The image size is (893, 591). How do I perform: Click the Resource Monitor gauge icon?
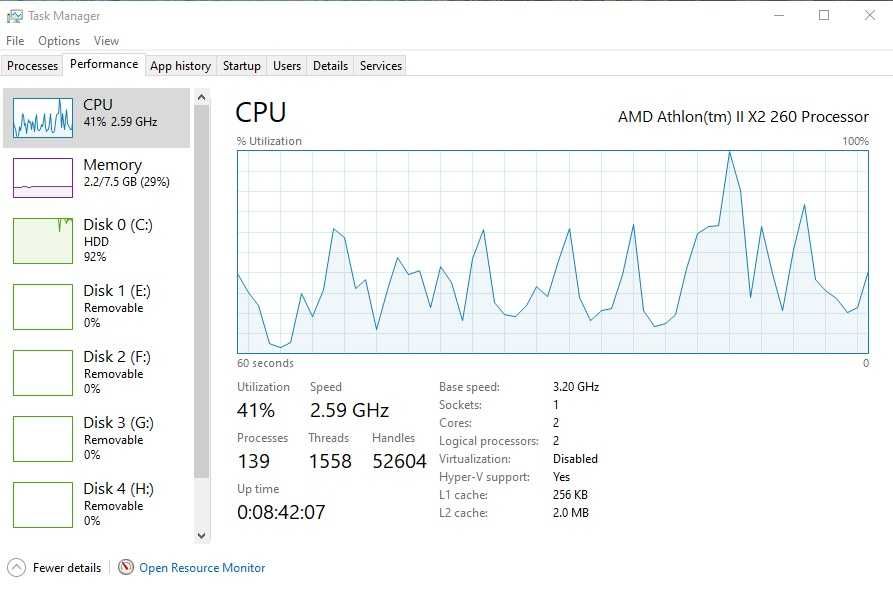click(126, 567)
